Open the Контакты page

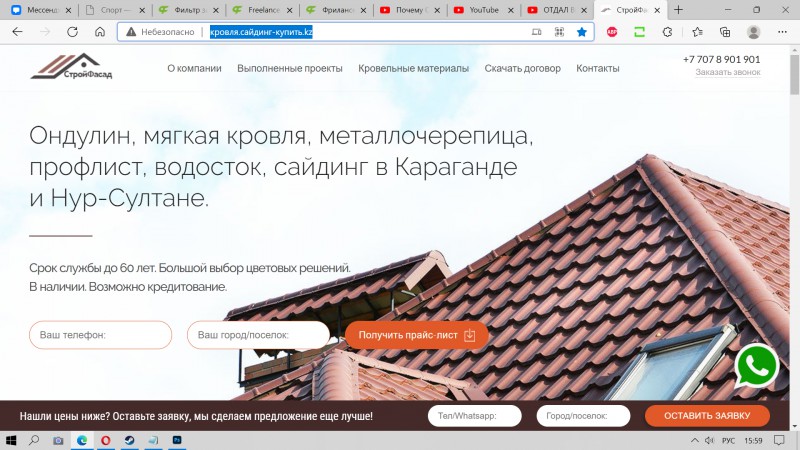pyautogui.click(x=597, y=68)
